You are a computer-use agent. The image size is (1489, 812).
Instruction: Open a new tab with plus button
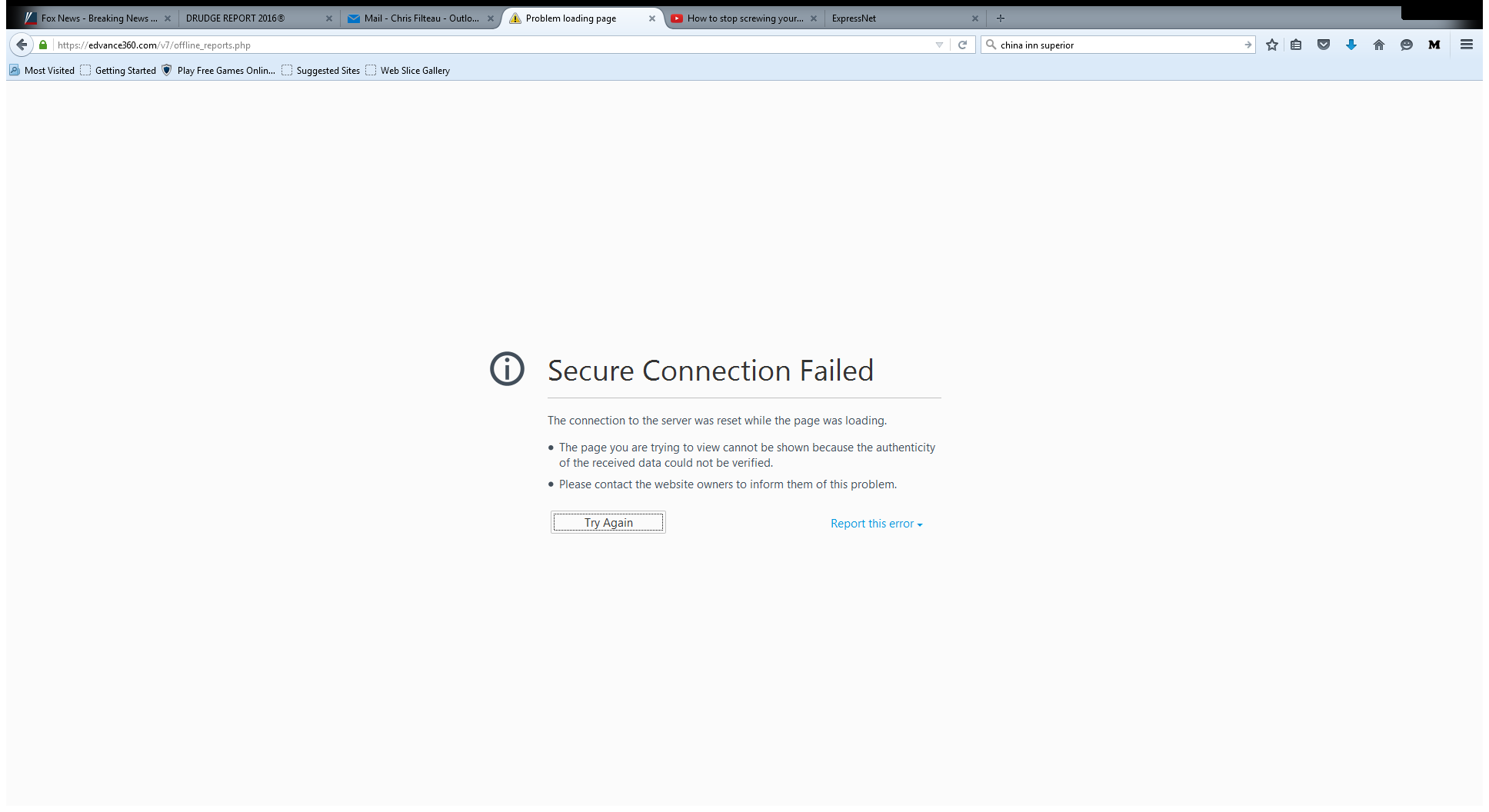(1001, 18)
